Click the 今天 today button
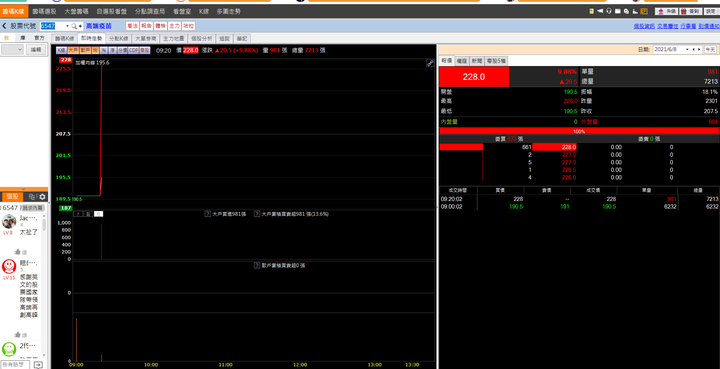 click(x=710, y=49)
